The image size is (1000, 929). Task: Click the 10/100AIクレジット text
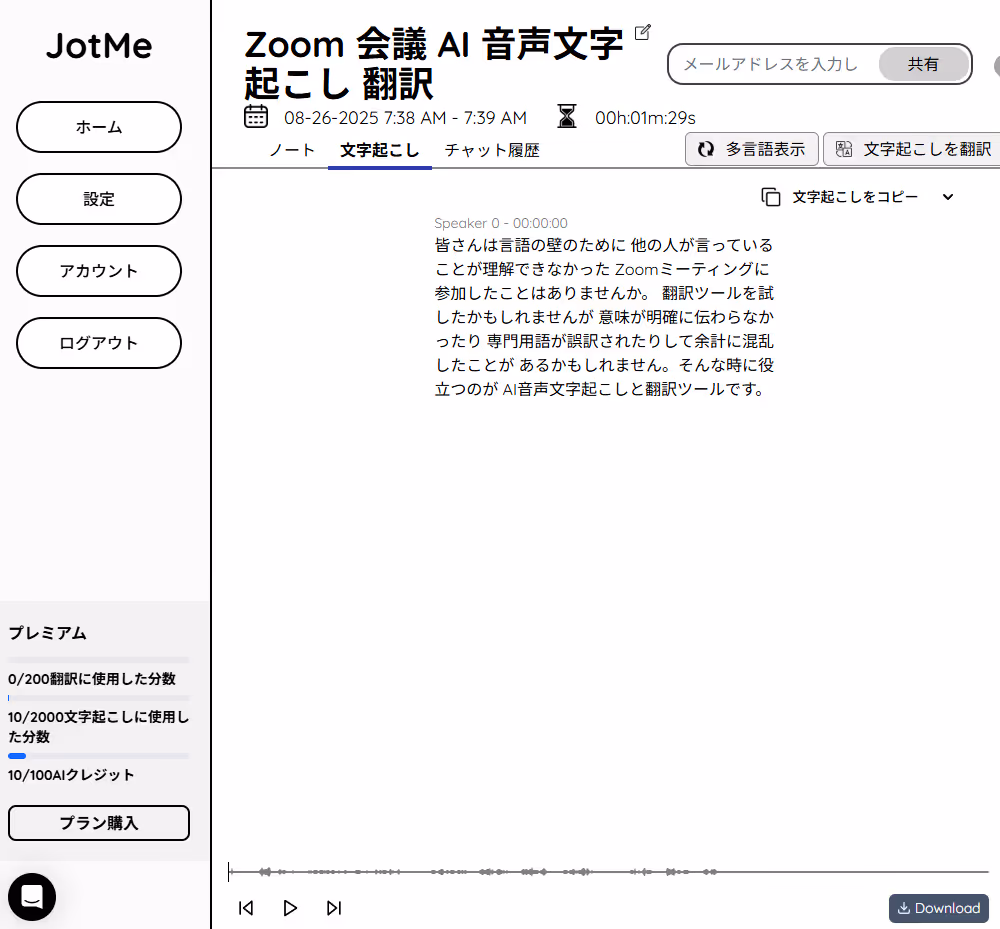(x=71, y=775)
